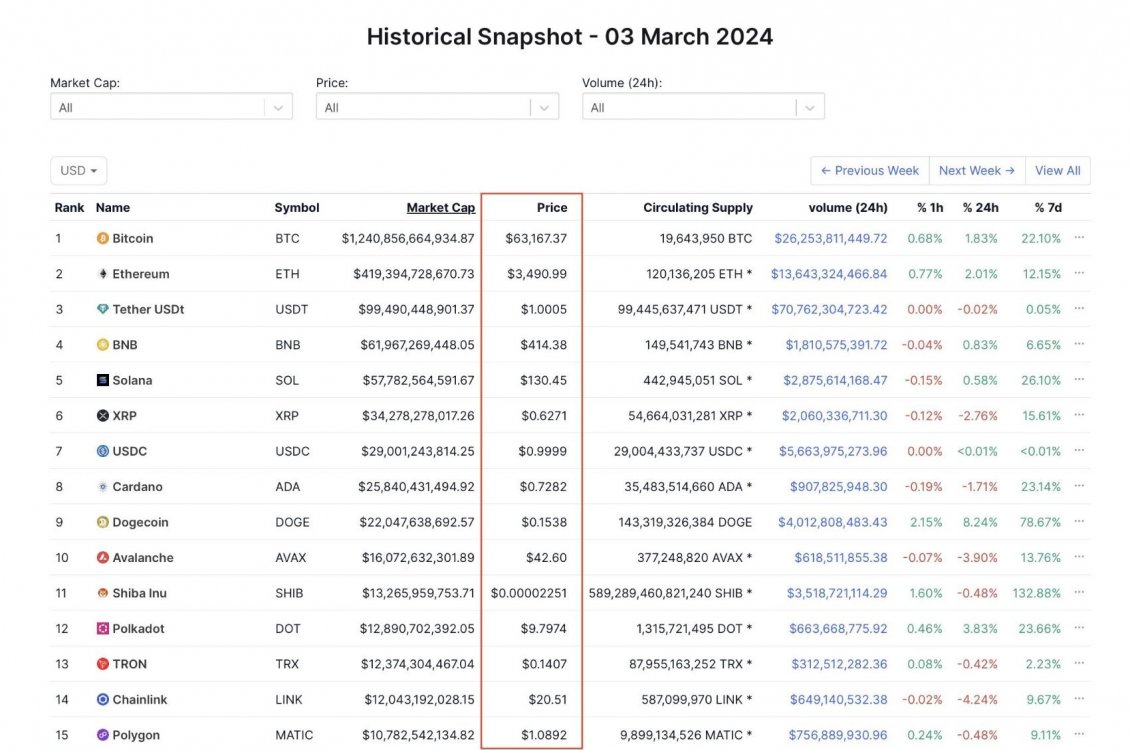1130x750 pixels.
Task: Sort table by Price column header
Action: pyautogui.click(x=551, y=208)
